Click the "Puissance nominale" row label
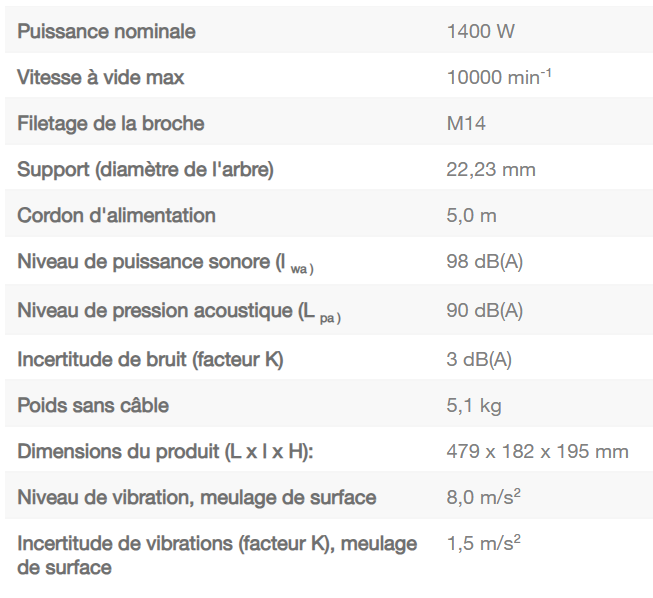The image size is (653, 598). 106,31
